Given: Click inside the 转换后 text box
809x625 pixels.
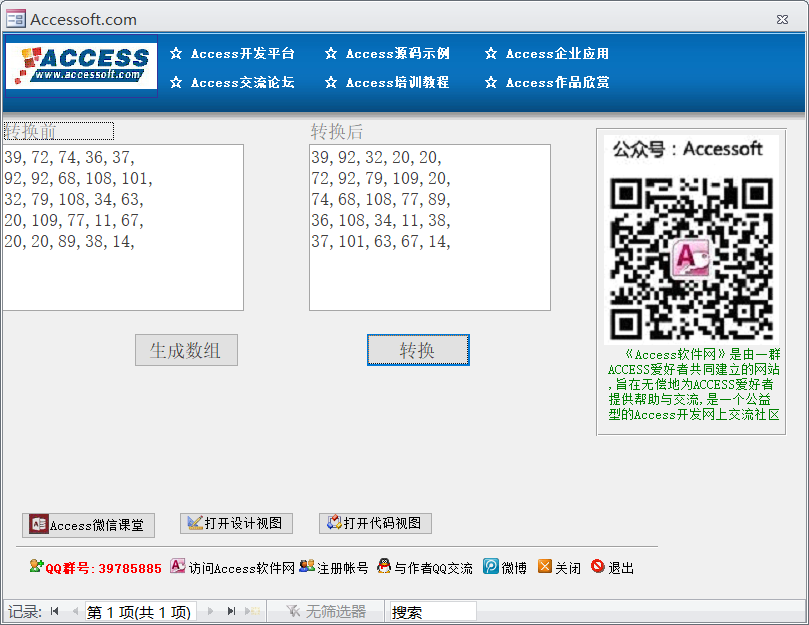Looking at the screenshot, I should pyautogui.click(x=430, y=228).
